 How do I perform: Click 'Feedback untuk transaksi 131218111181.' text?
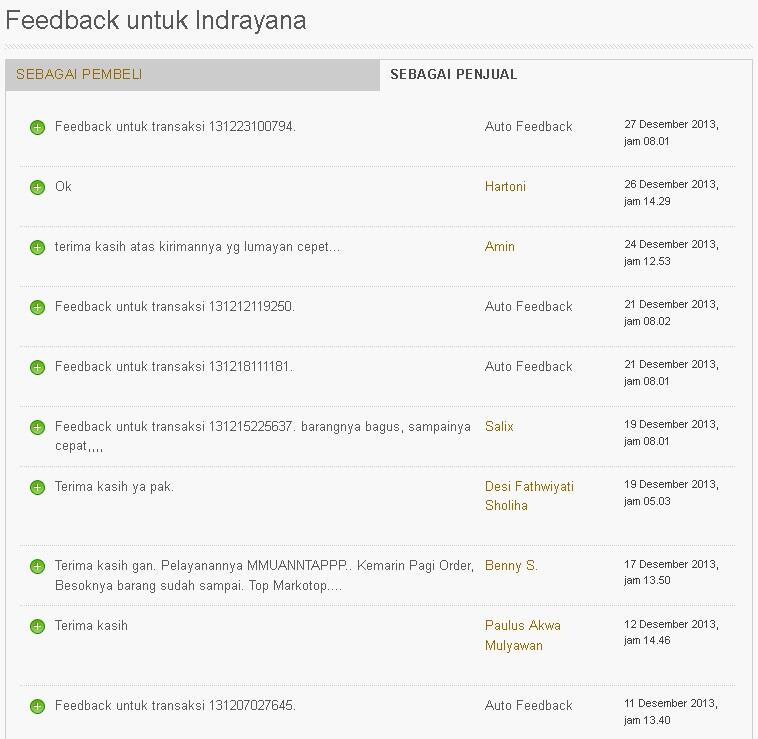point(174,366)
